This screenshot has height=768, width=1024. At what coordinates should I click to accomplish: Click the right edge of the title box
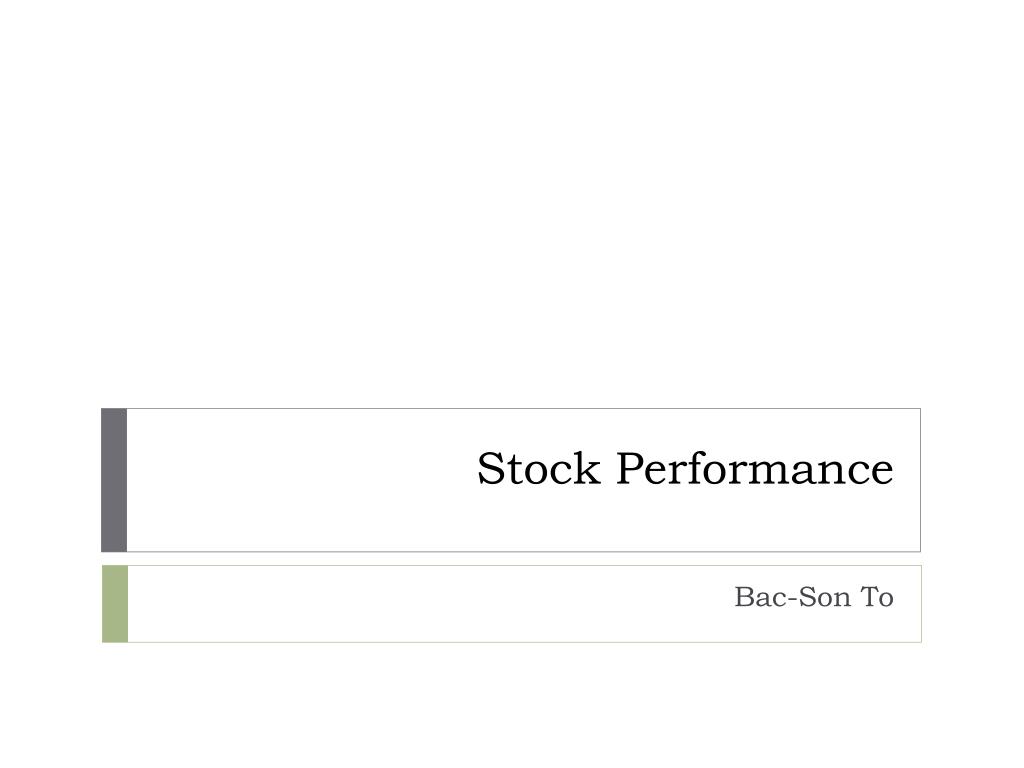click(x=920, y=480)
